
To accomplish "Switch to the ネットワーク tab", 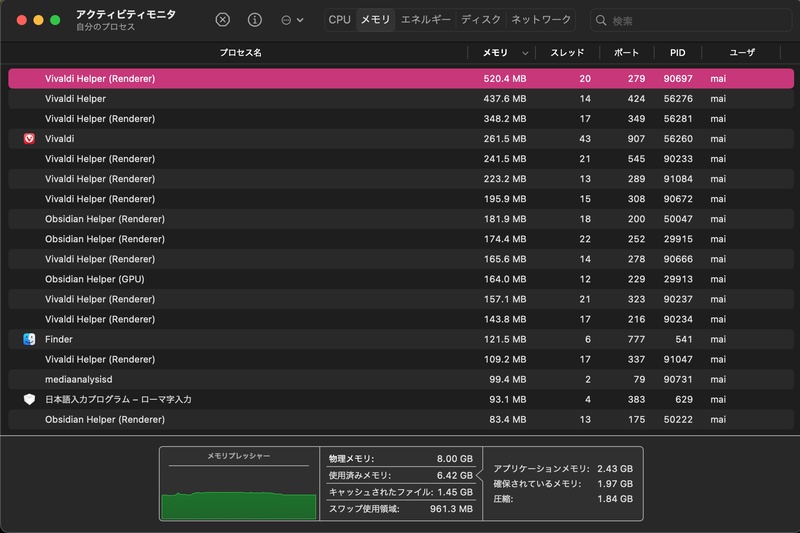I will click(541, 20).
